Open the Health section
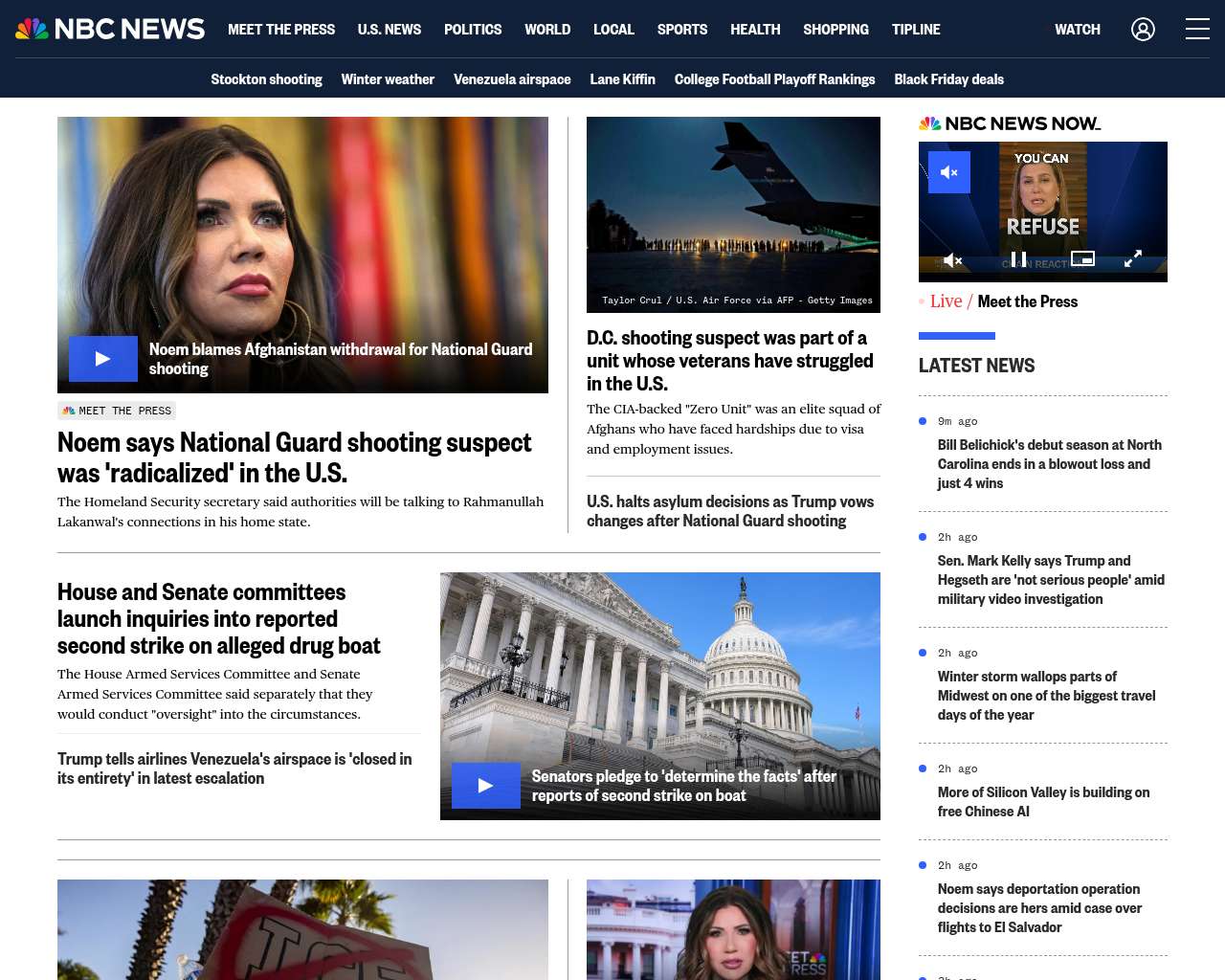Image resolution: width=1225 pixels, height=980 pixels. pyautogui.click(x=755, y=30)
